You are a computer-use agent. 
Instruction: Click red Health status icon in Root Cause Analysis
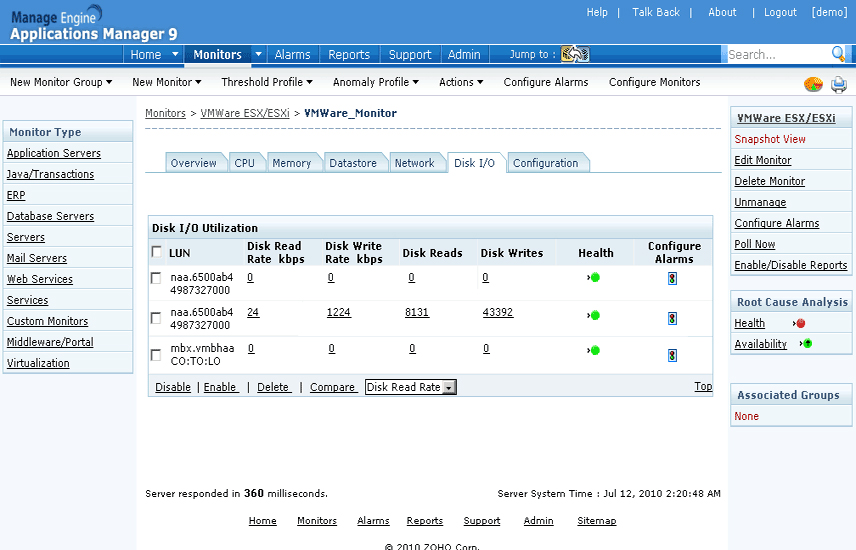799,323
